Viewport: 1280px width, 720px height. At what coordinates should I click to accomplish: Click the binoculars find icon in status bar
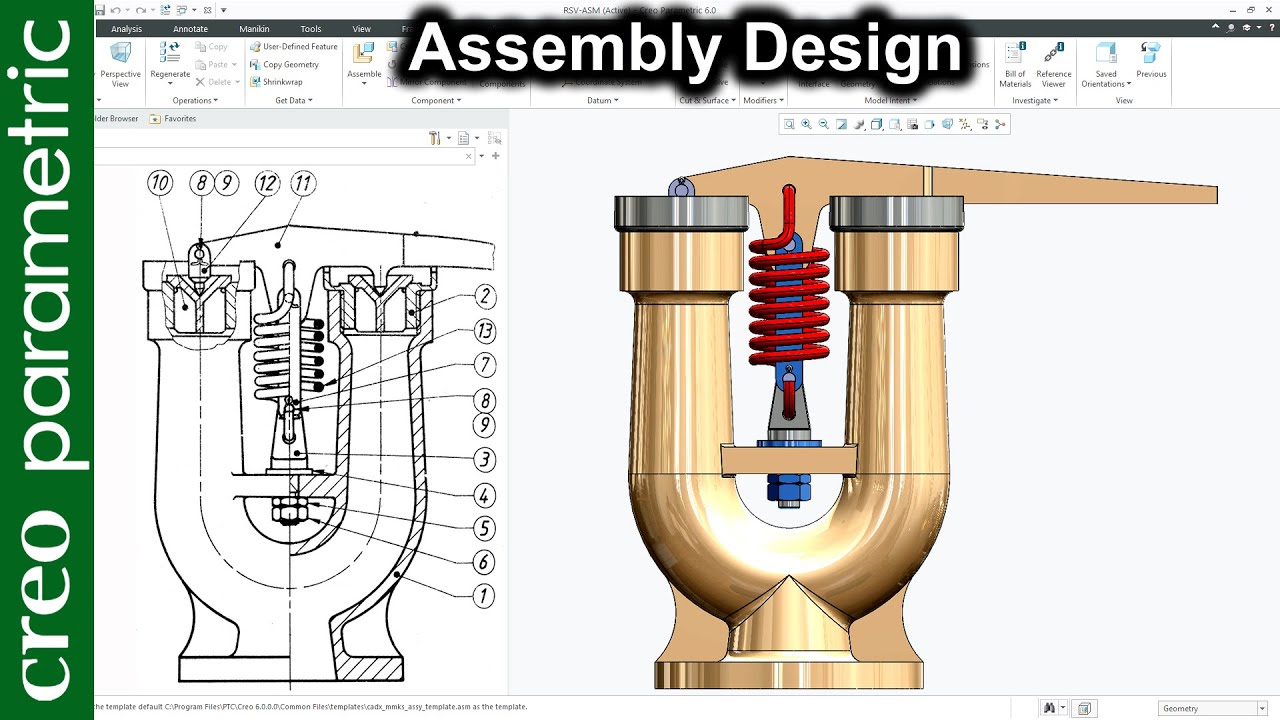tap(1049, 708)
